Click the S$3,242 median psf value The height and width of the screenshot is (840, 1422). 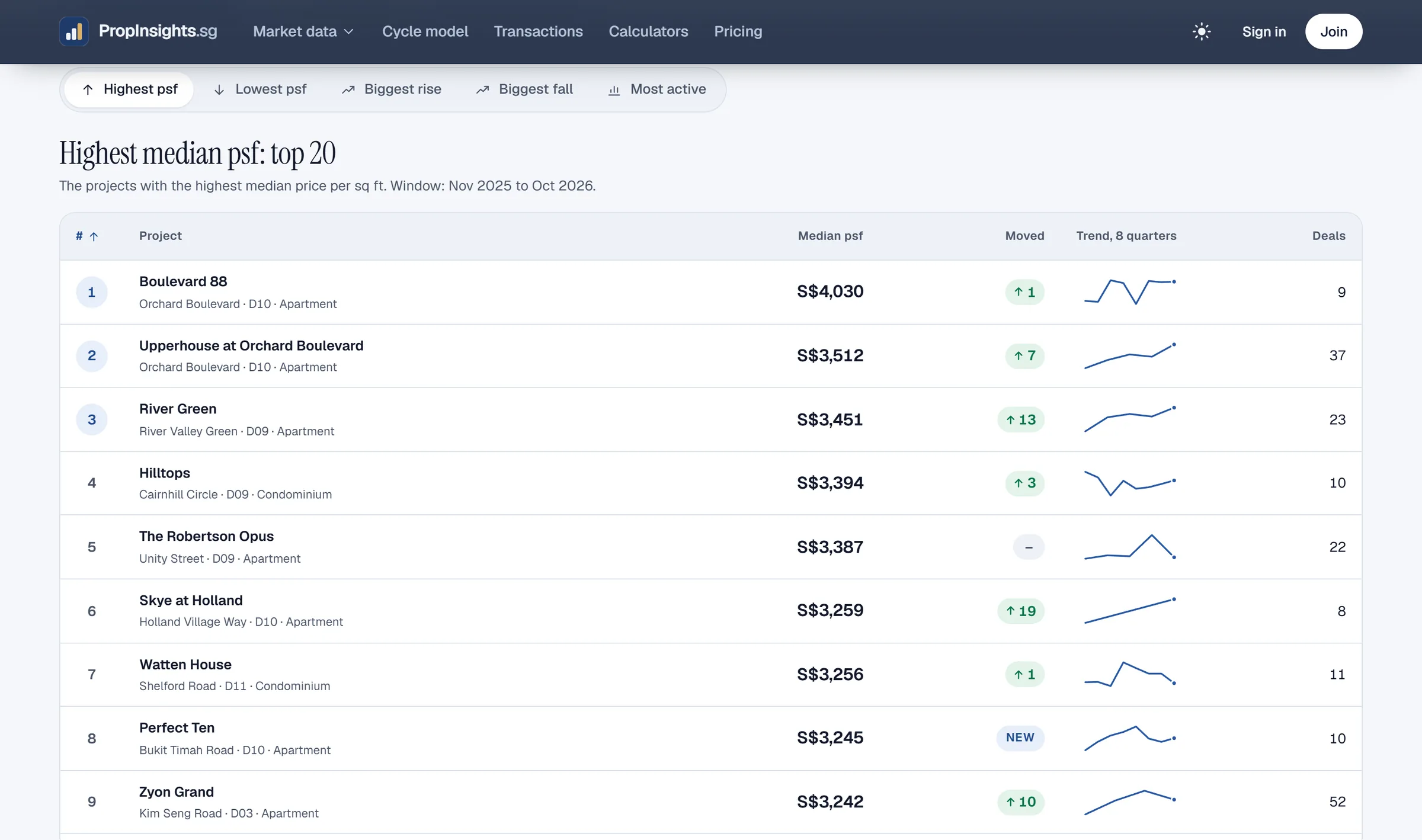click(x=830, y=801)
